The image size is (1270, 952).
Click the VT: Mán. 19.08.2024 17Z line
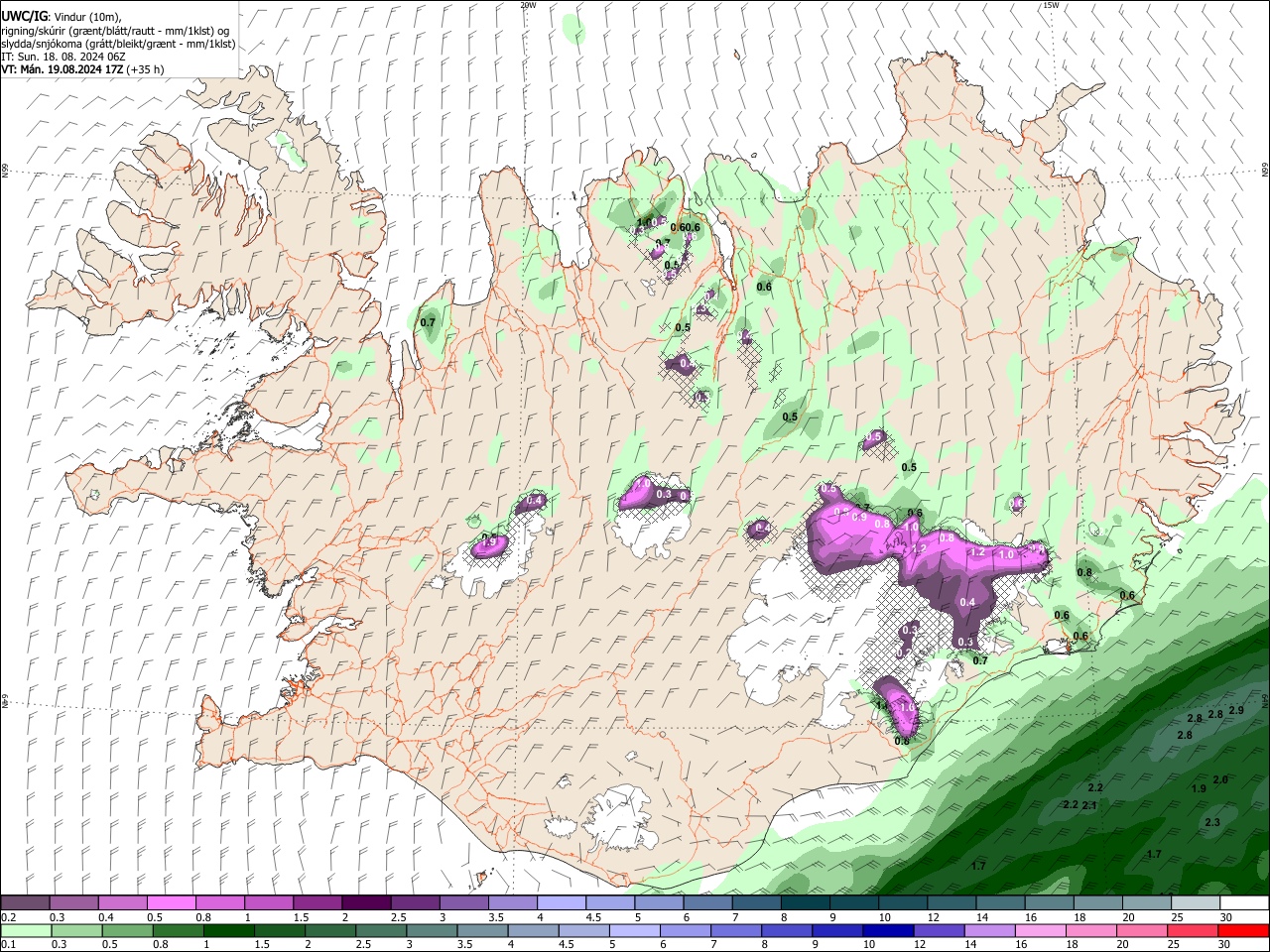point(82,69)
